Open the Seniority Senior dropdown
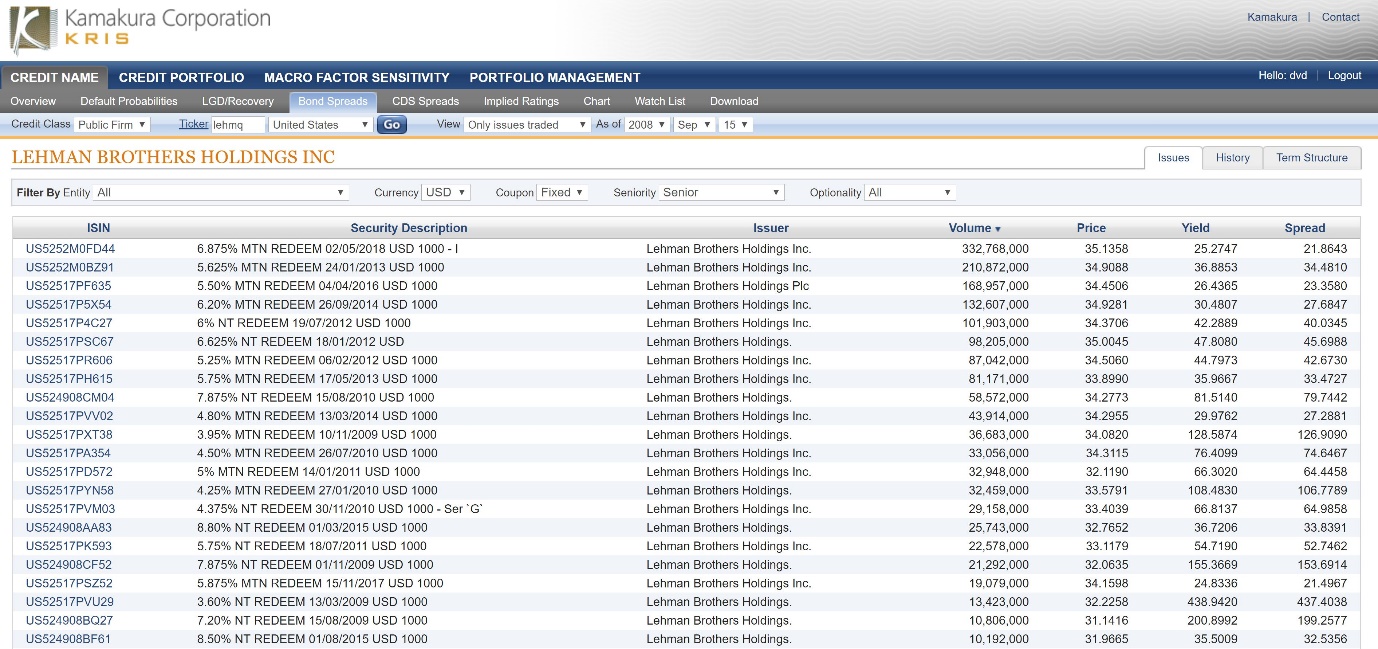The image size is (1378, 649). pos(722,192)
